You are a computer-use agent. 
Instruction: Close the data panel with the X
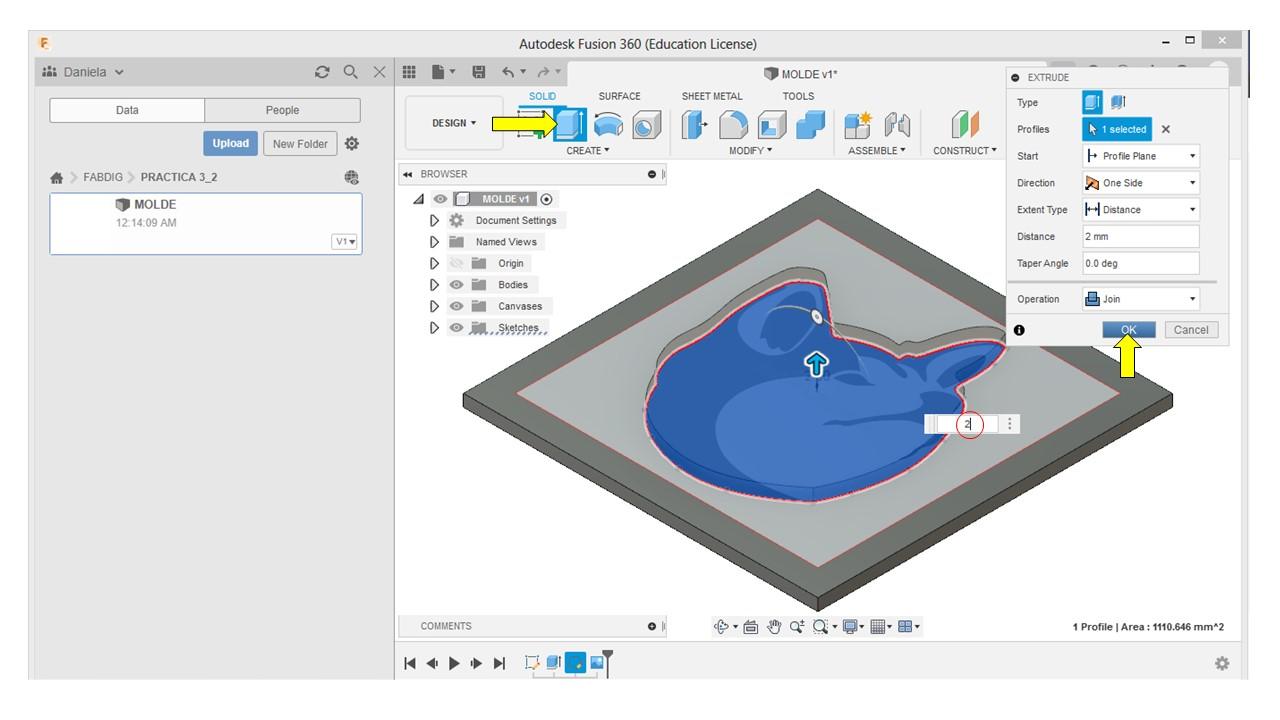point(379,72)
